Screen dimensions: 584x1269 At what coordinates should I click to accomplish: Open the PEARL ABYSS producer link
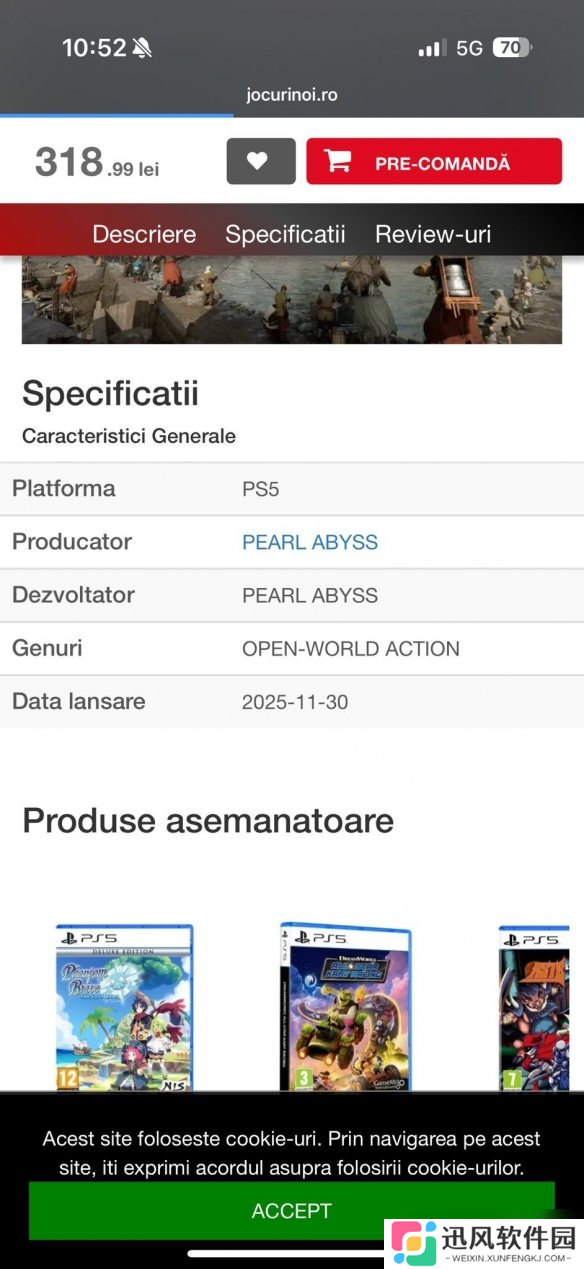(x=310, y=542)
